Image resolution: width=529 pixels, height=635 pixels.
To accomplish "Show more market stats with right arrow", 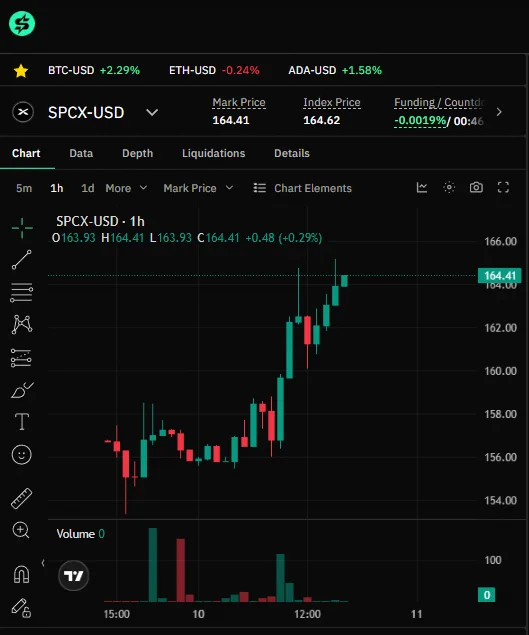I will tap(499, 112).
